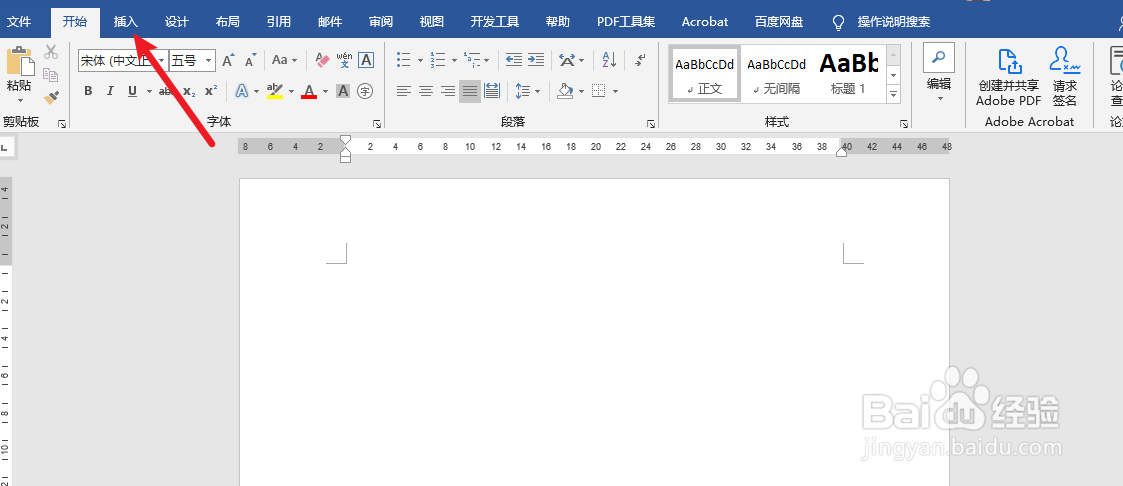Image resolution: width=1123 pixels, height=486 pixels.
Task: Click the enclosed character (字) icon
Action: [x=365, y=91]
